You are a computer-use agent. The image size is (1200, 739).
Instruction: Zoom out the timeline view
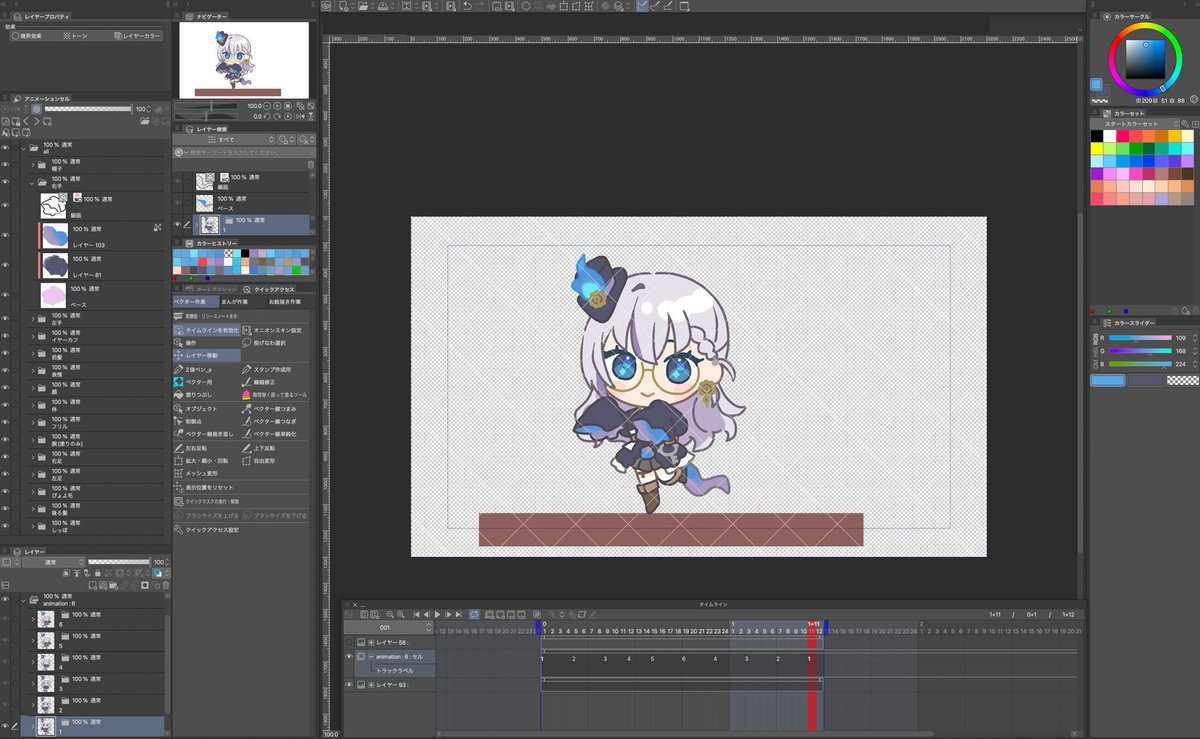click(x=390, y=614)
